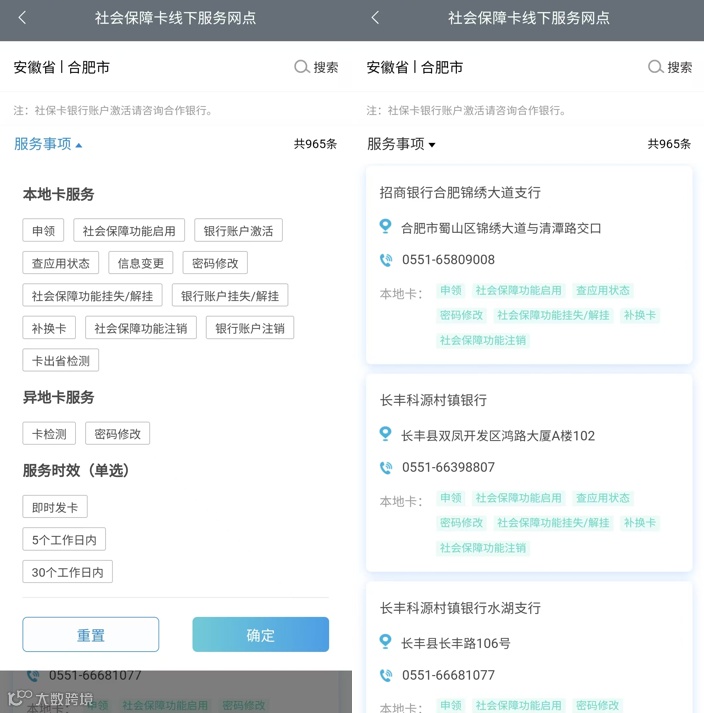Tap address 合肥市蜀山区锦绣大道与清潭路交口

point(501,228)
